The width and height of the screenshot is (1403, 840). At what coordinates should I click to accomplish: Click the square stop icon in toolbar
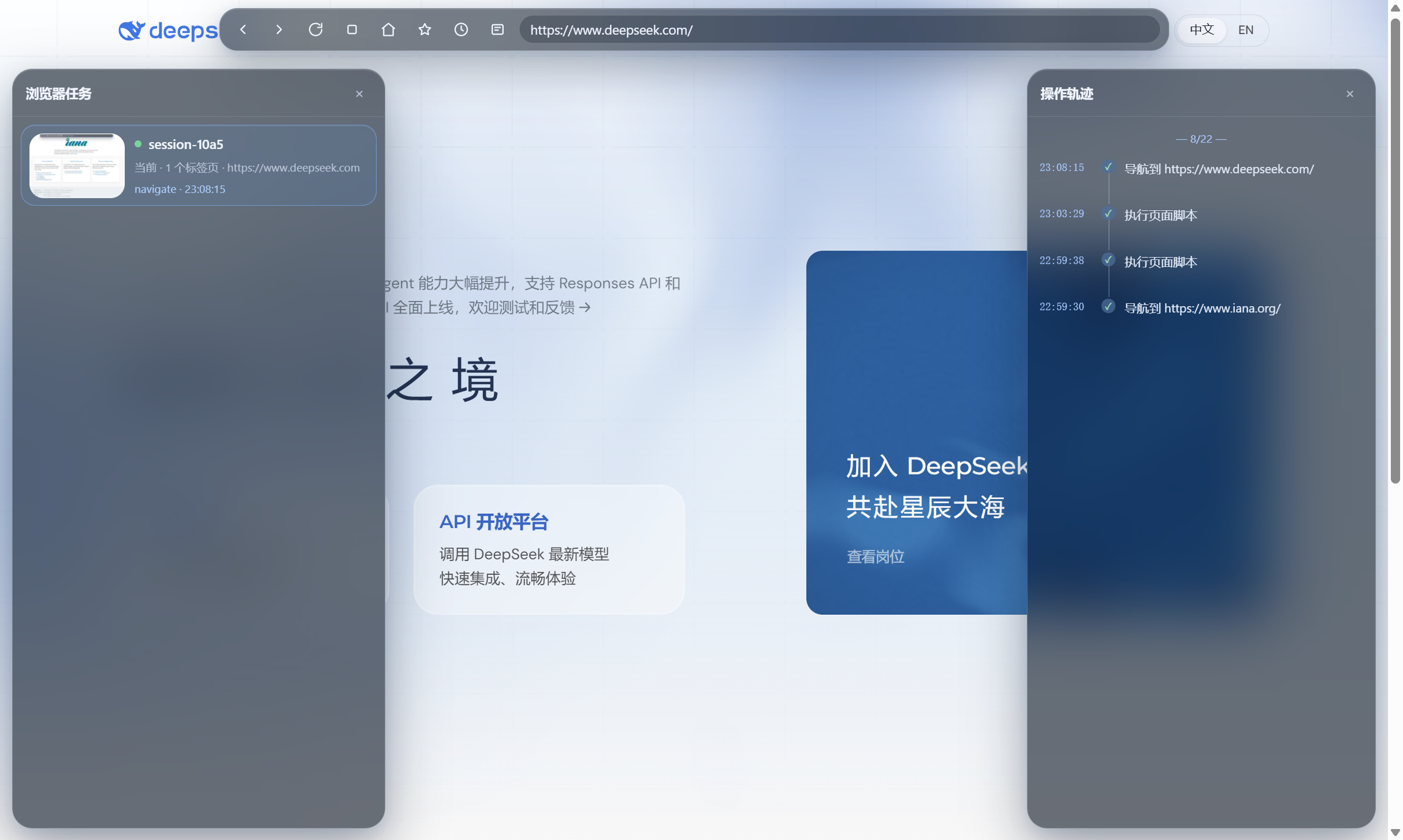(352, 29)
